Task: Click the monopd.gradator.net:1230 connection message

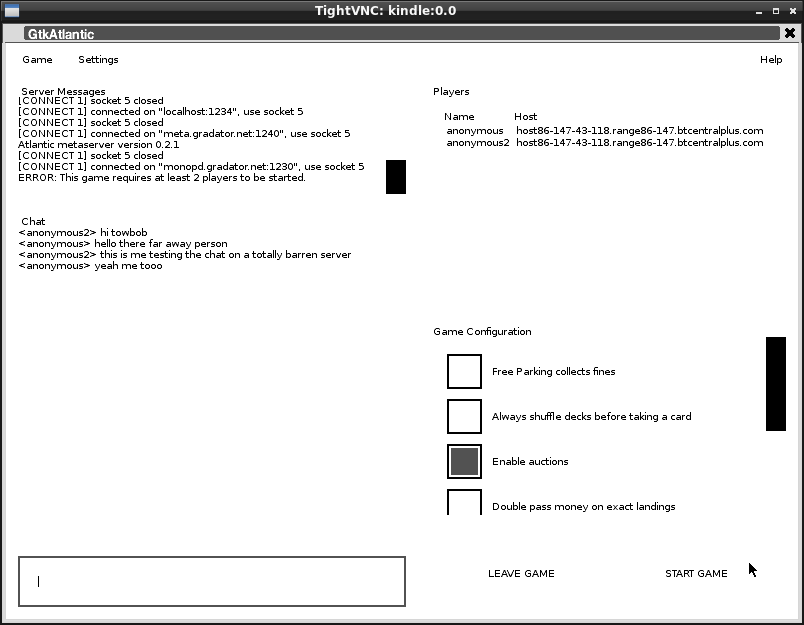Action: click(191, 167)
